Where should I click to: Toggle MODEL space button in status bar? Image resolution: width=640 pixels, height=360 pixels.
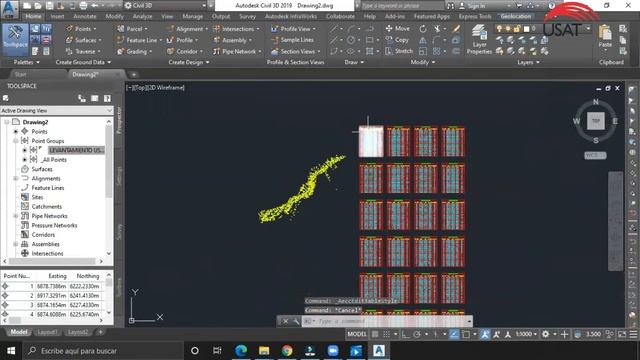(x=357, y=334)
